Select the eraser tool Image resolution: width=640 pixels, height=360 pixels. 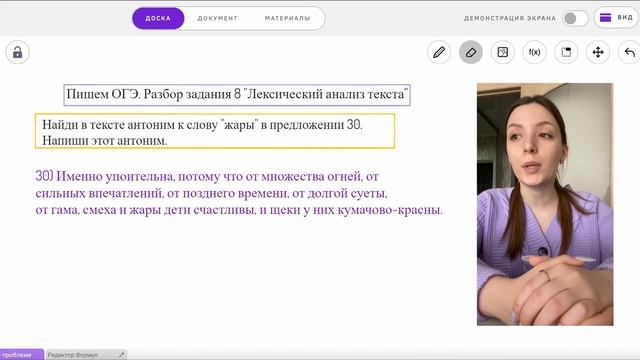coord(471,52)
